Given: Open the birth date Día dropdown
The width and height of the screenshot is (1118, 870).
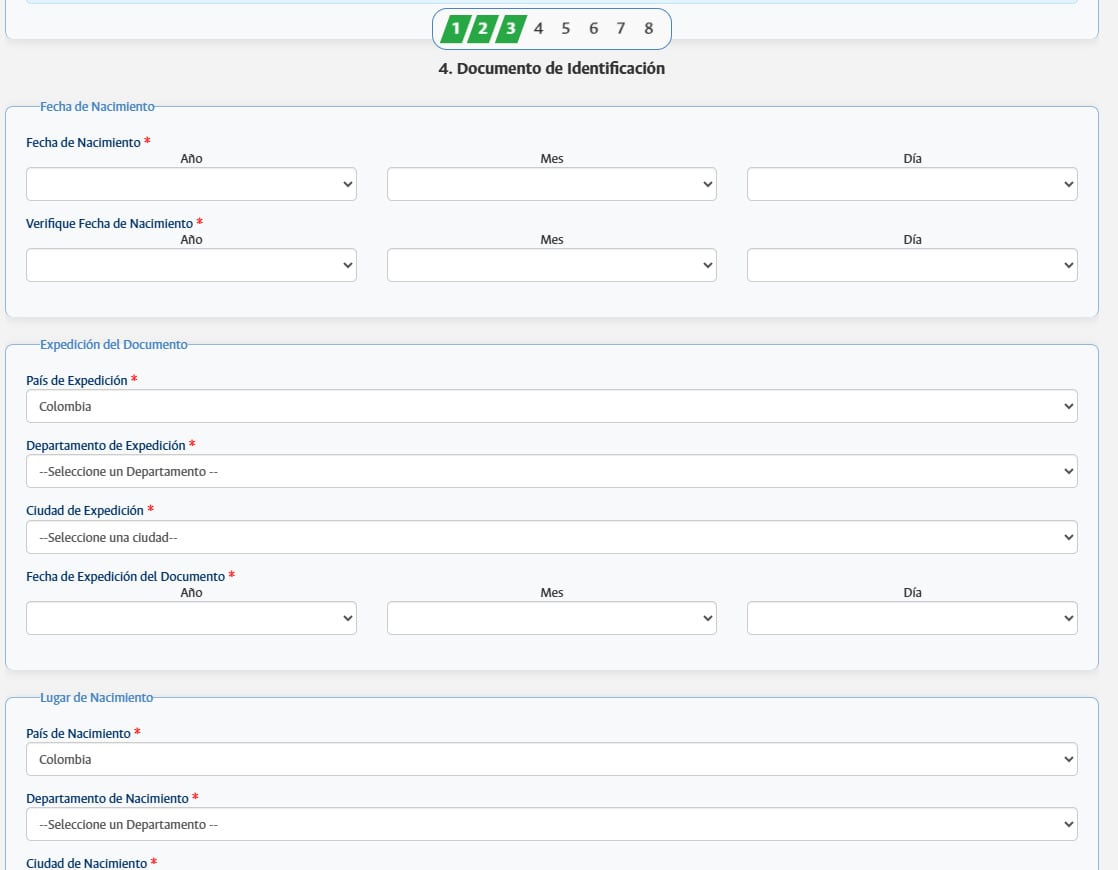Looking at the screenshot, I should pos(911,184).
